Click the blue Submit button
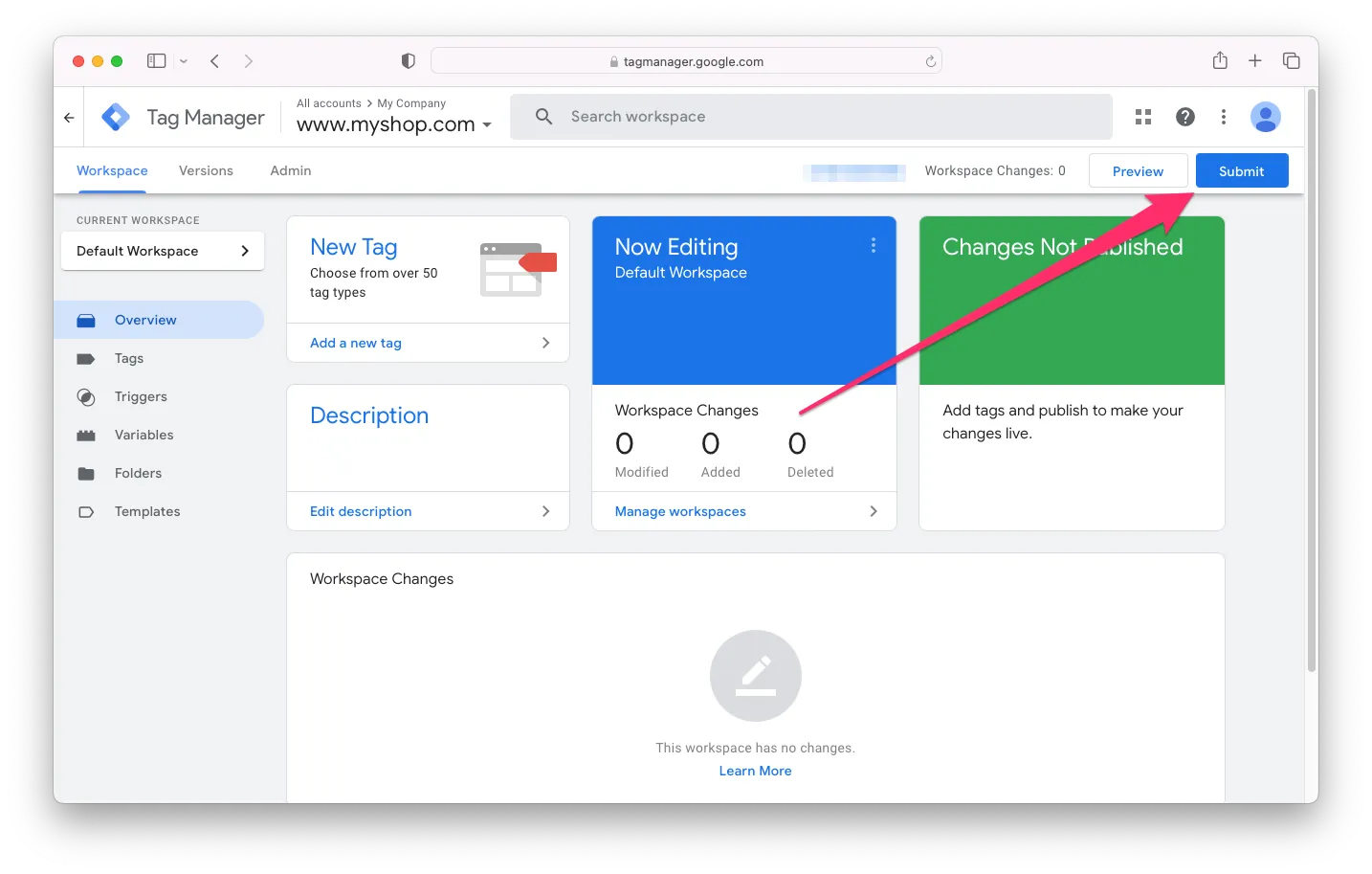 point(1241,171)
